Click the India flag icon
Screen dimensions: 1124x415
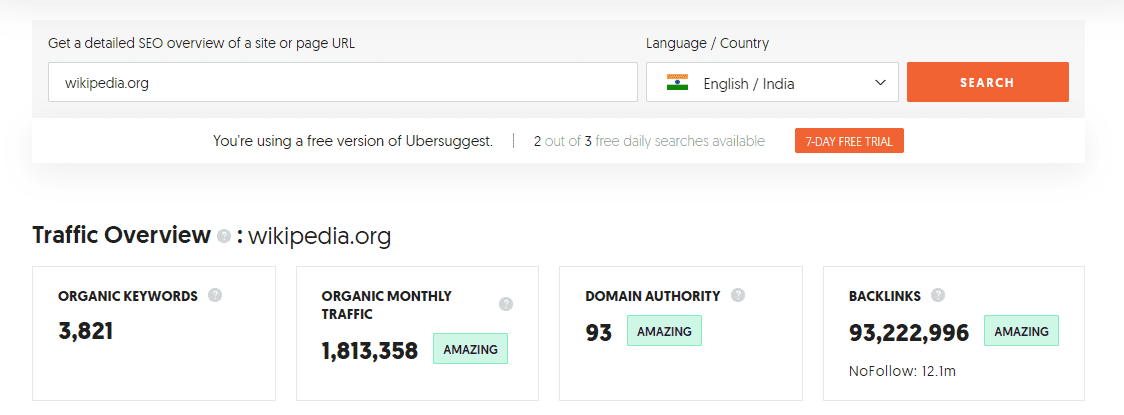click(x=678, y=83)
